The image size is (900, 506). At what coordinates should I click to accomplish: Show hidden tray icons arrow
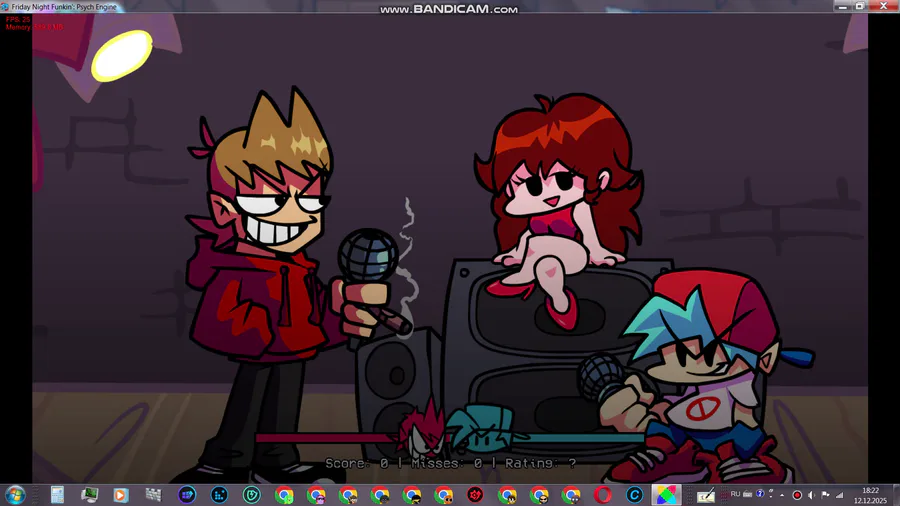(x=782, y=495)
